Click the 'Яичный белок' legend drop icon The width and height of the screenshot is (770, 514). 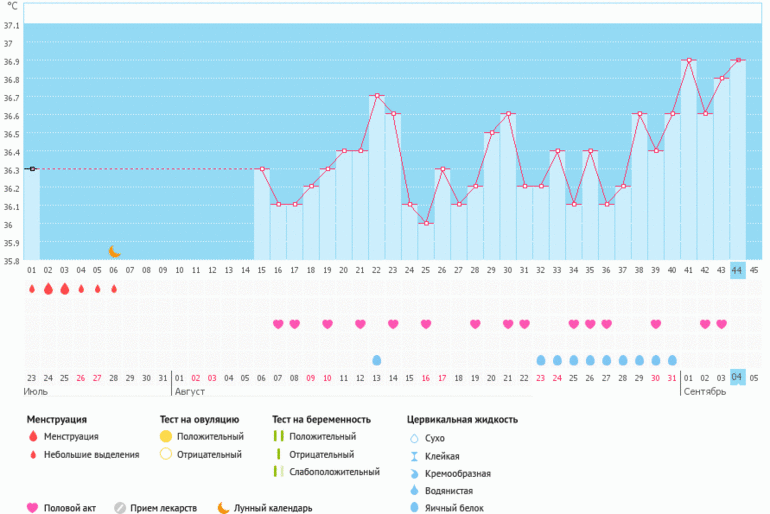pyautogui.click(x=414, y=508)
